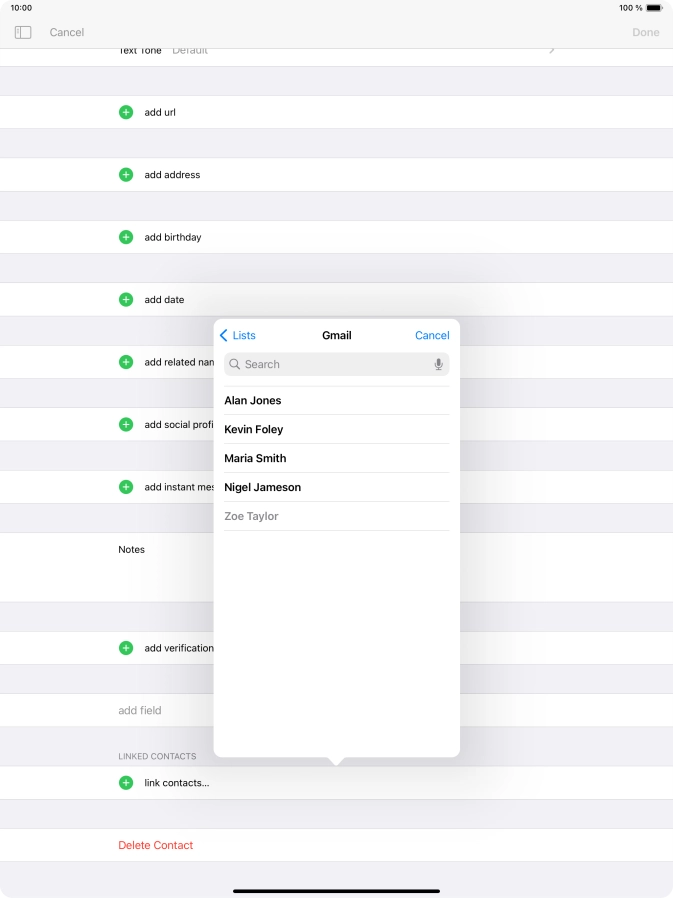The height and width of the screenshot is (898, 673).
Task: Tap the green plus beside link contacts
Action: pyautogui.click(x=126, y=783)
